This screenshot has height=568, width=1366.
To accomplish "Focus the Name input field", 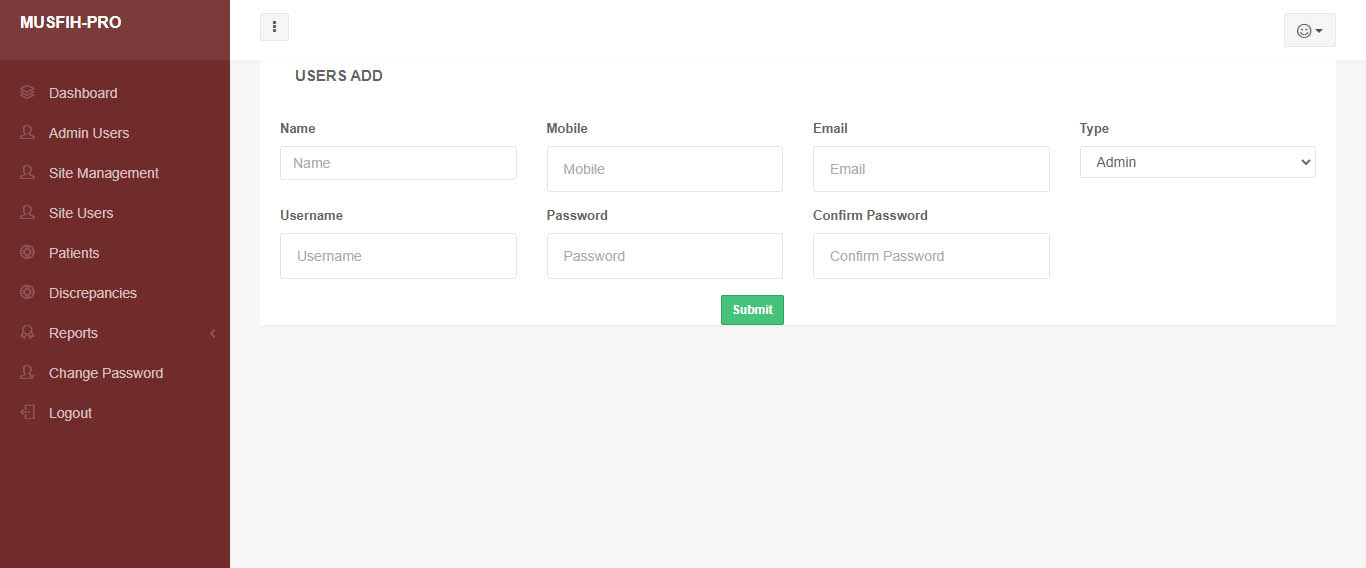I will pos(398,163).
